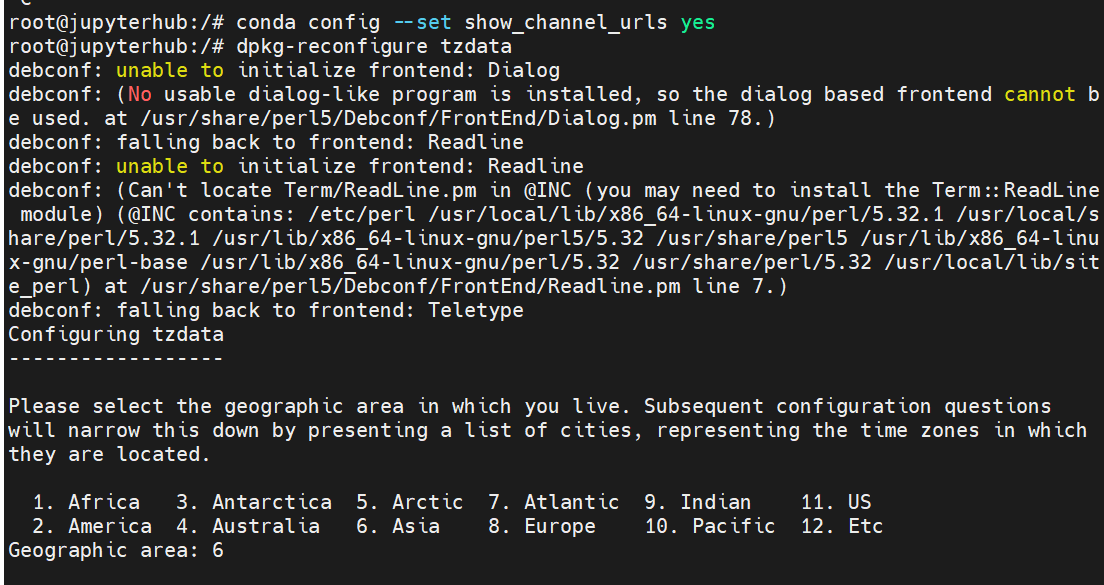Image resolution: width=1104 pixels, height=585 pixels.
Task: Click the Antarctica list entry
Action: [271, 502]
